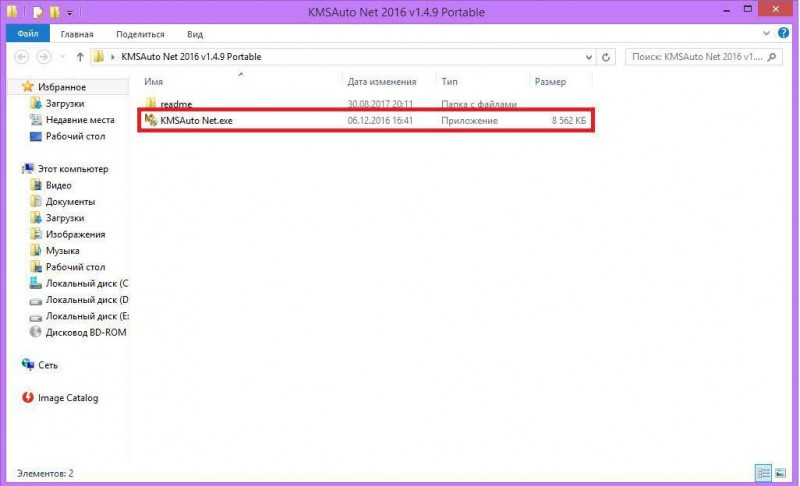The image size is (800, 486).
Task: Sort by Дата изменения column header
Action: pos(382,82)
